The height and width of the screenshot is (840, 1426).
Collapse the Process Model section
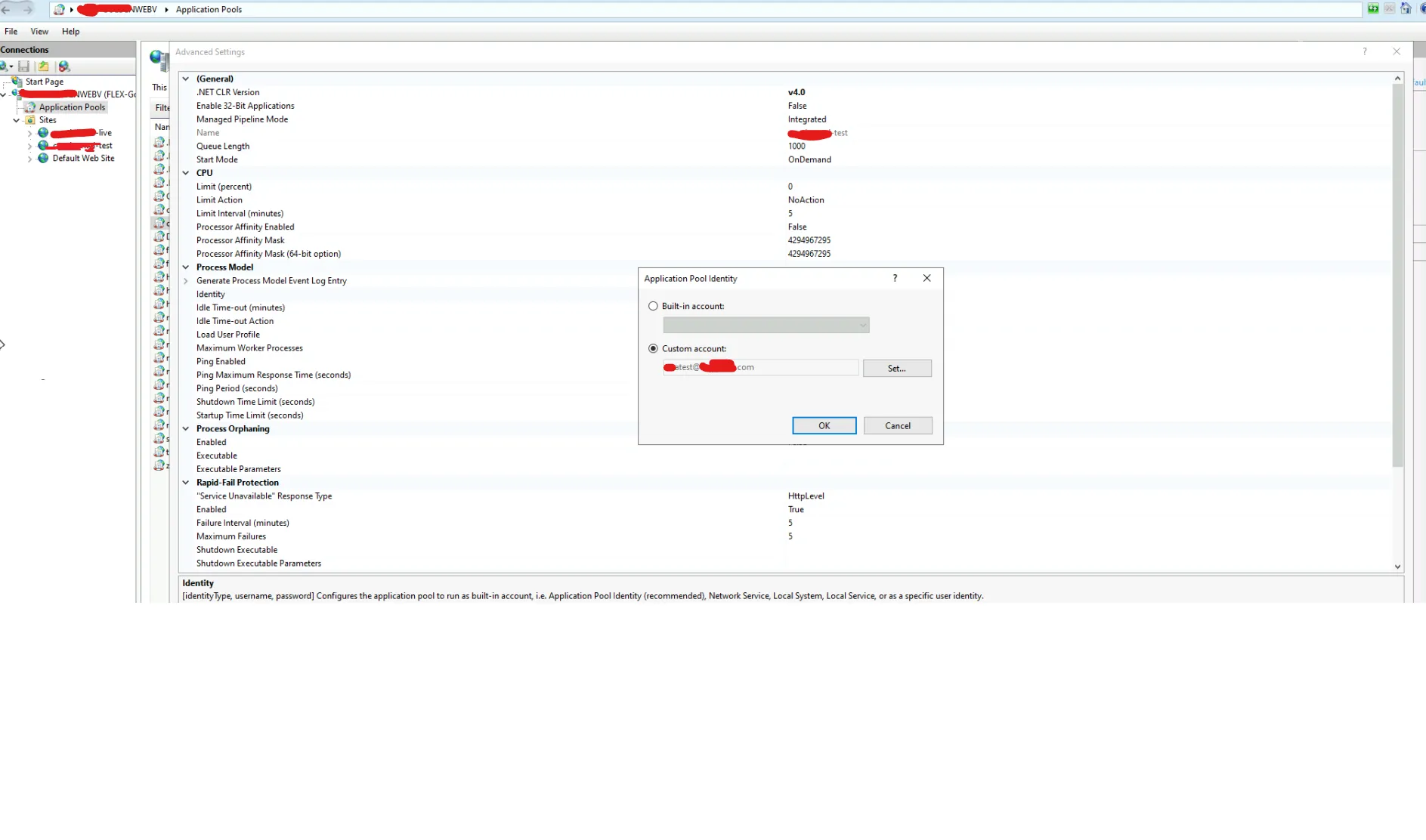186,267
